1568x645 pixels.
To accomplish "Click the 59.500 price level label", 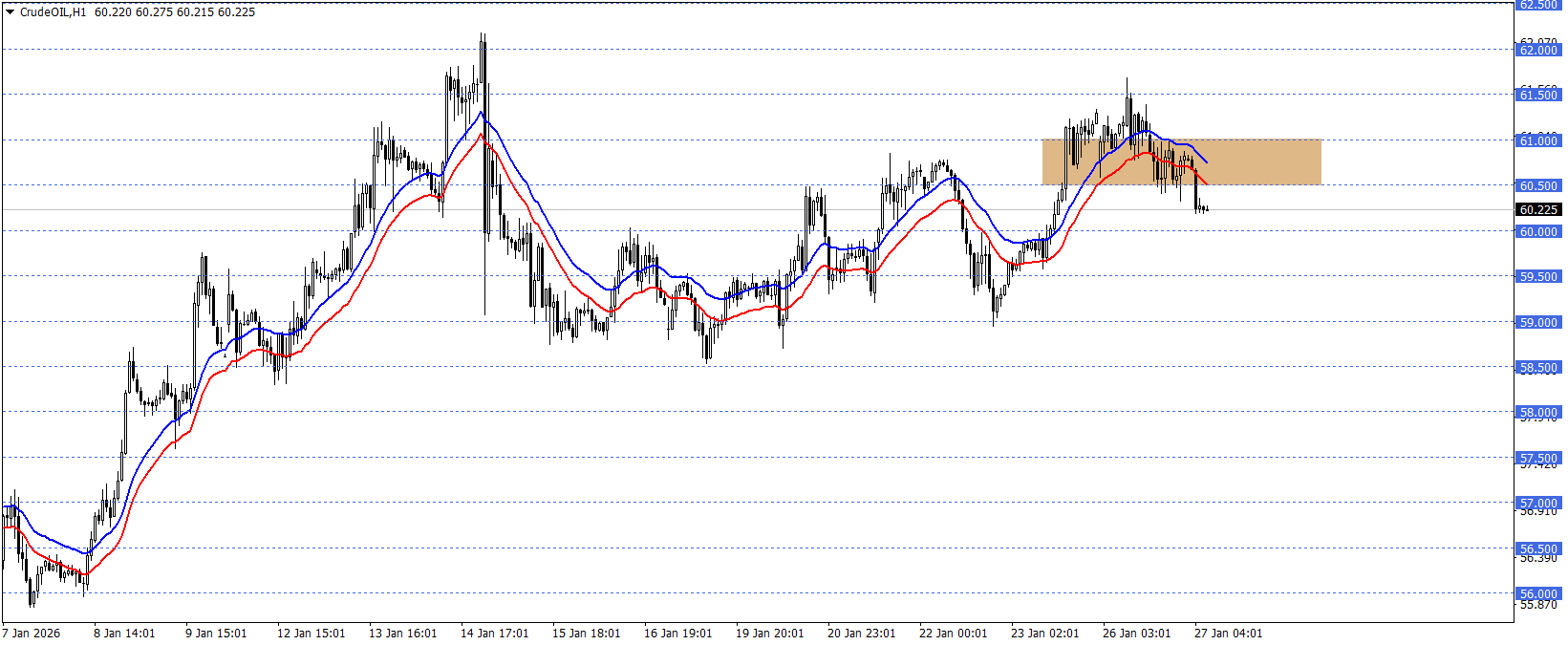I will click(x=1538, y=276).
